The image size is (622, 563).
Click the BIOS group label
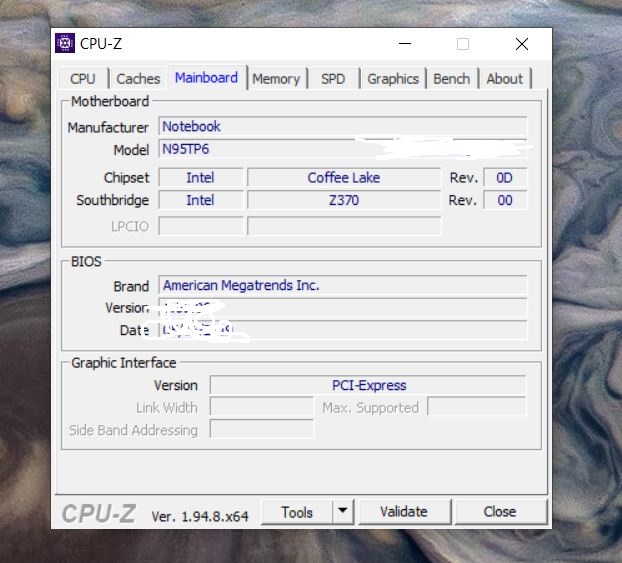point(86,261)
